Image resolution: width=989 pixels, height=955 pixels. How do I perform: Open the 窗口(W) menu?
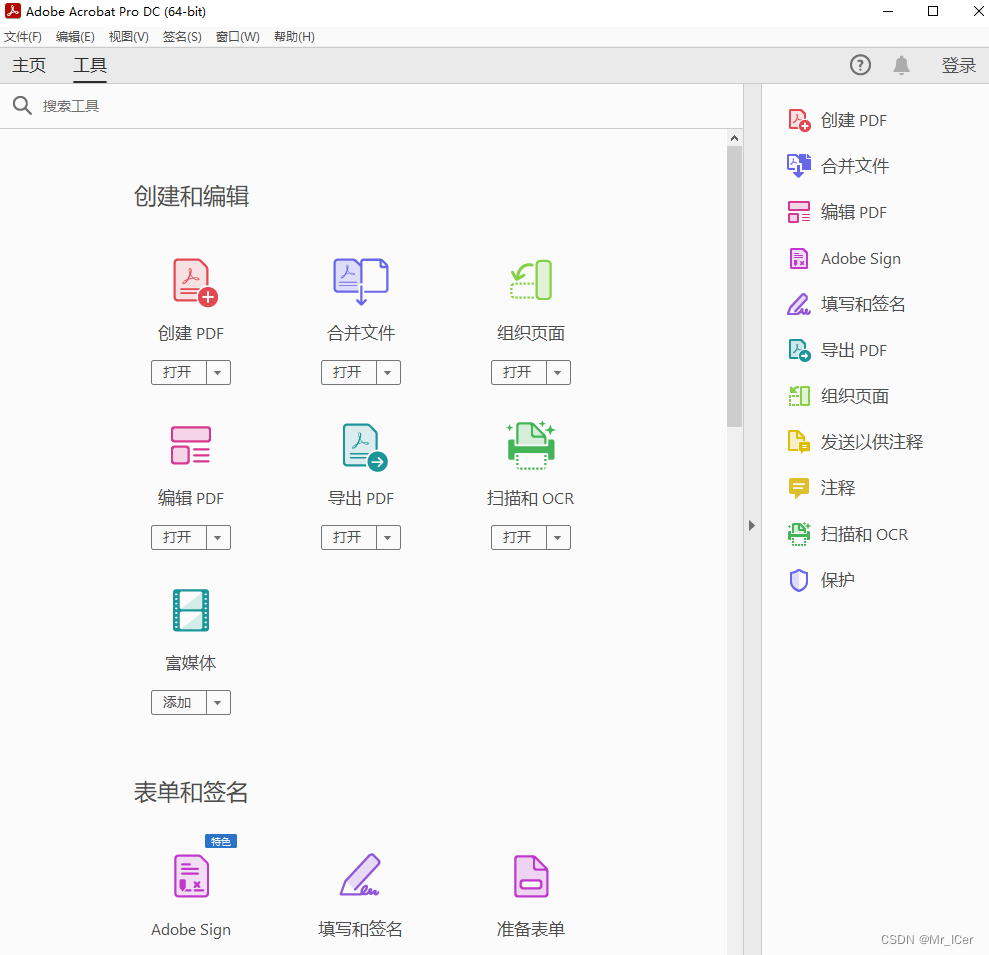[x=238, y=37]
